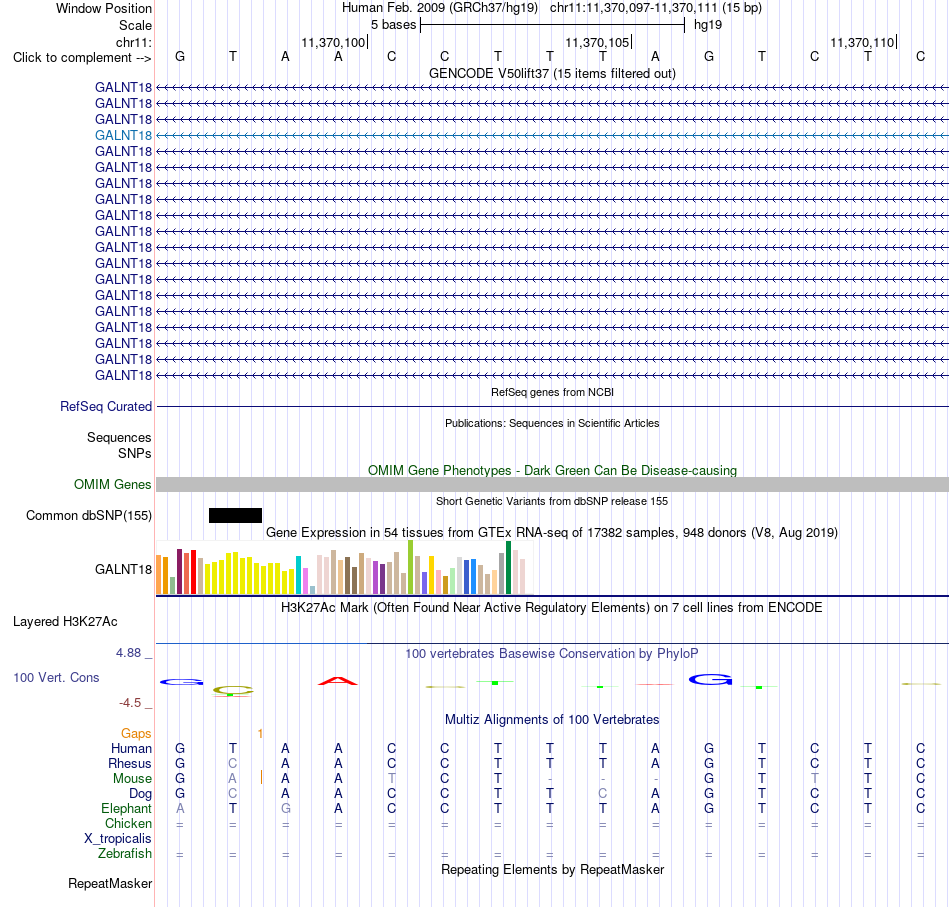Open the GENCODE V50lift37 track title
Screen dimensions: 950x907
click(x=552, y=73)
